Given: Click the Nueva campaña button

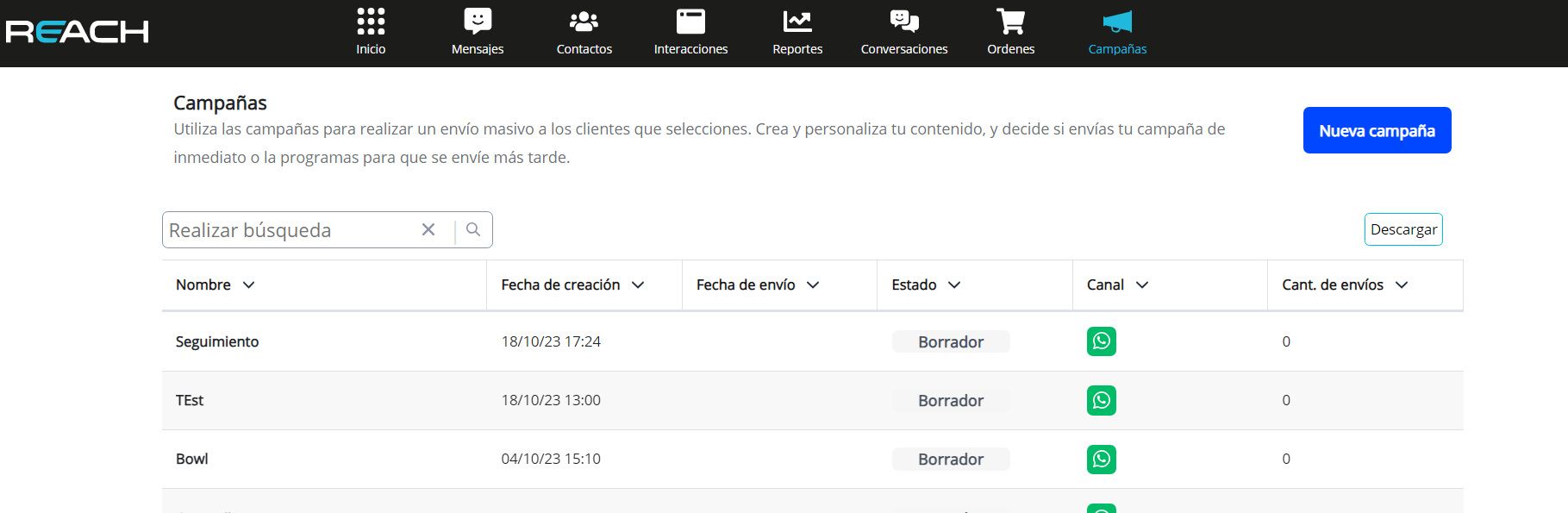Looking at the screenshot, I should point(1377,130).
